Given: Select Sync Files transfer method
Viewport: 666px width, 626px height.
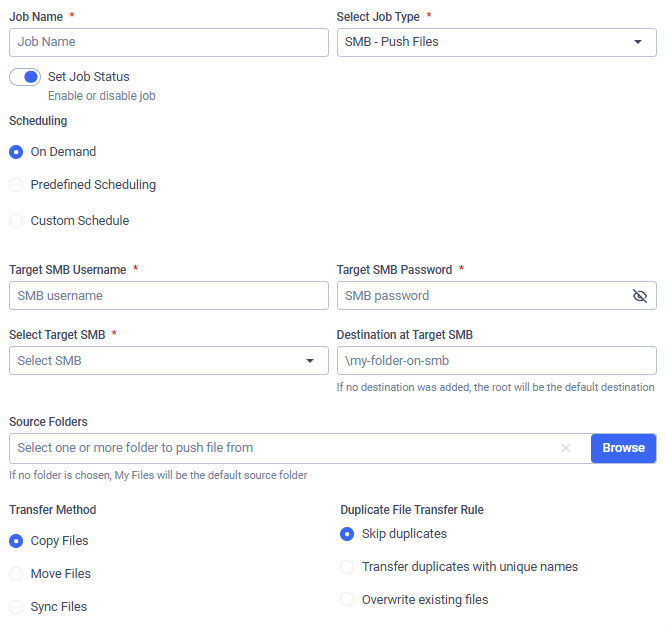Looking at the screenshot, I should pyautogui.click(x=16, y=607).
